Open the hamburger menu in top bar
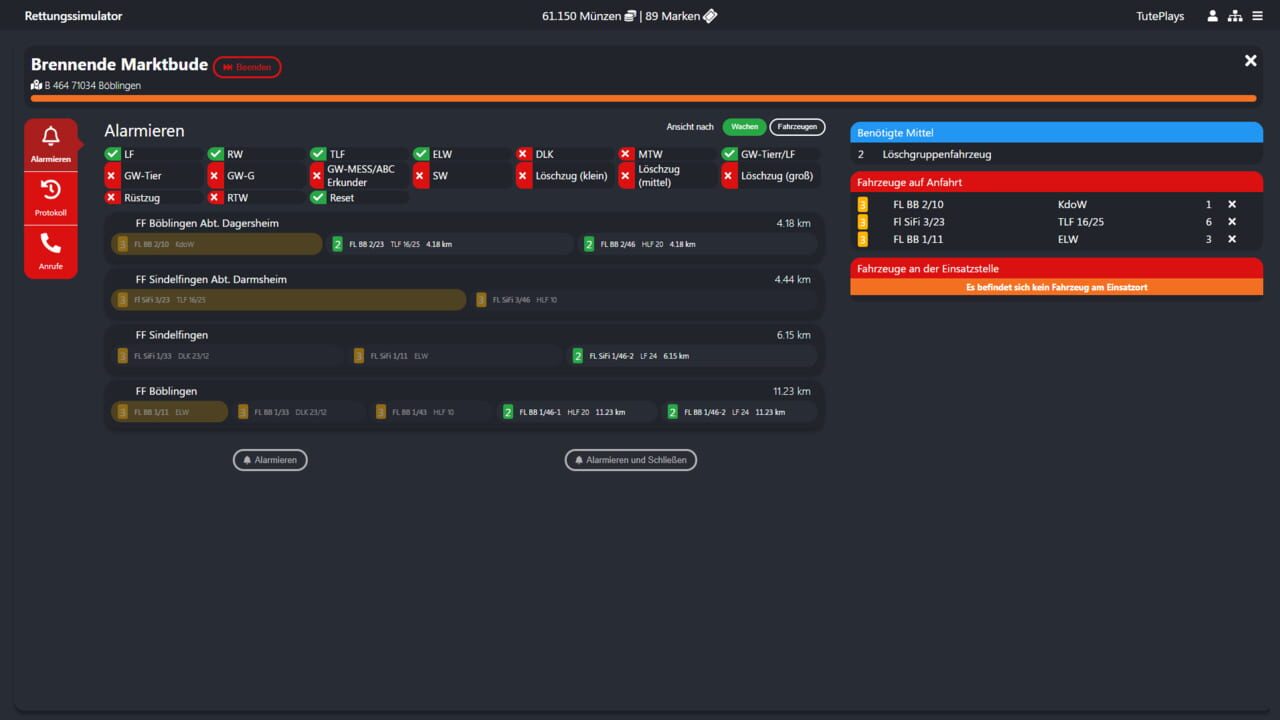 pyautogui.click(x=1258, y=16)
